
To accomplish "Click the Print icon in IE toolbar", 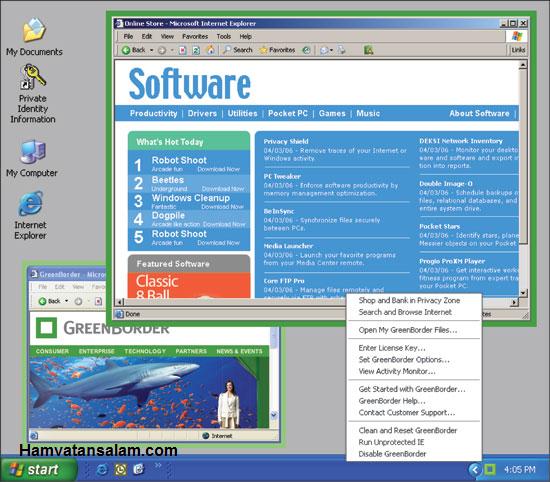I will (x=341, y=50).
